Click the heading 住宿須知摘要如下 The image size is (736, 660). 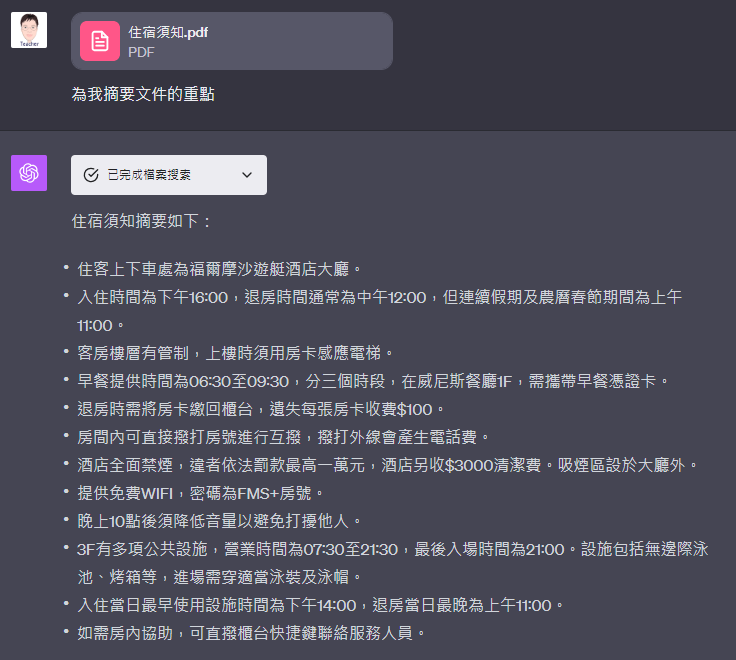(141, 221)
